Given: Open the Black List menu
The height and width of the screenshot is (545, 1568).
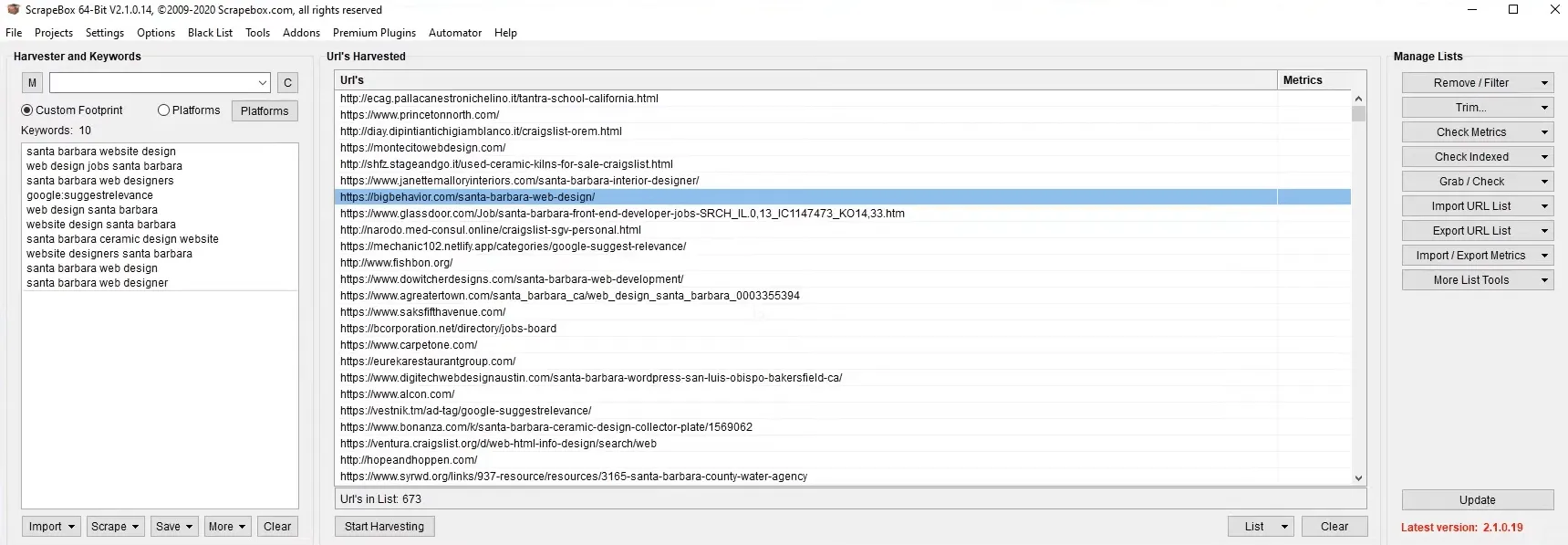Looking at the screenshot, I should (x=210, y=33).
